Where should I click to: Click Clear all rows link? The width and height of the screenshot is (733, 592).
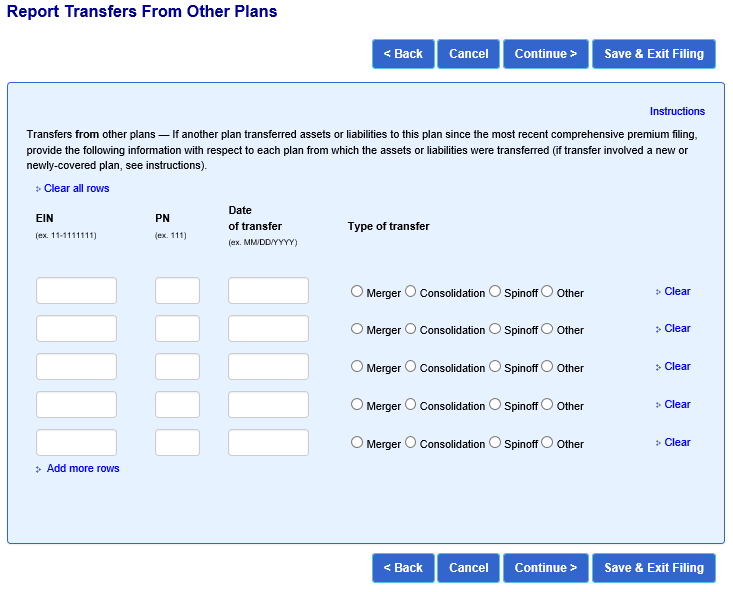[76, 188]
